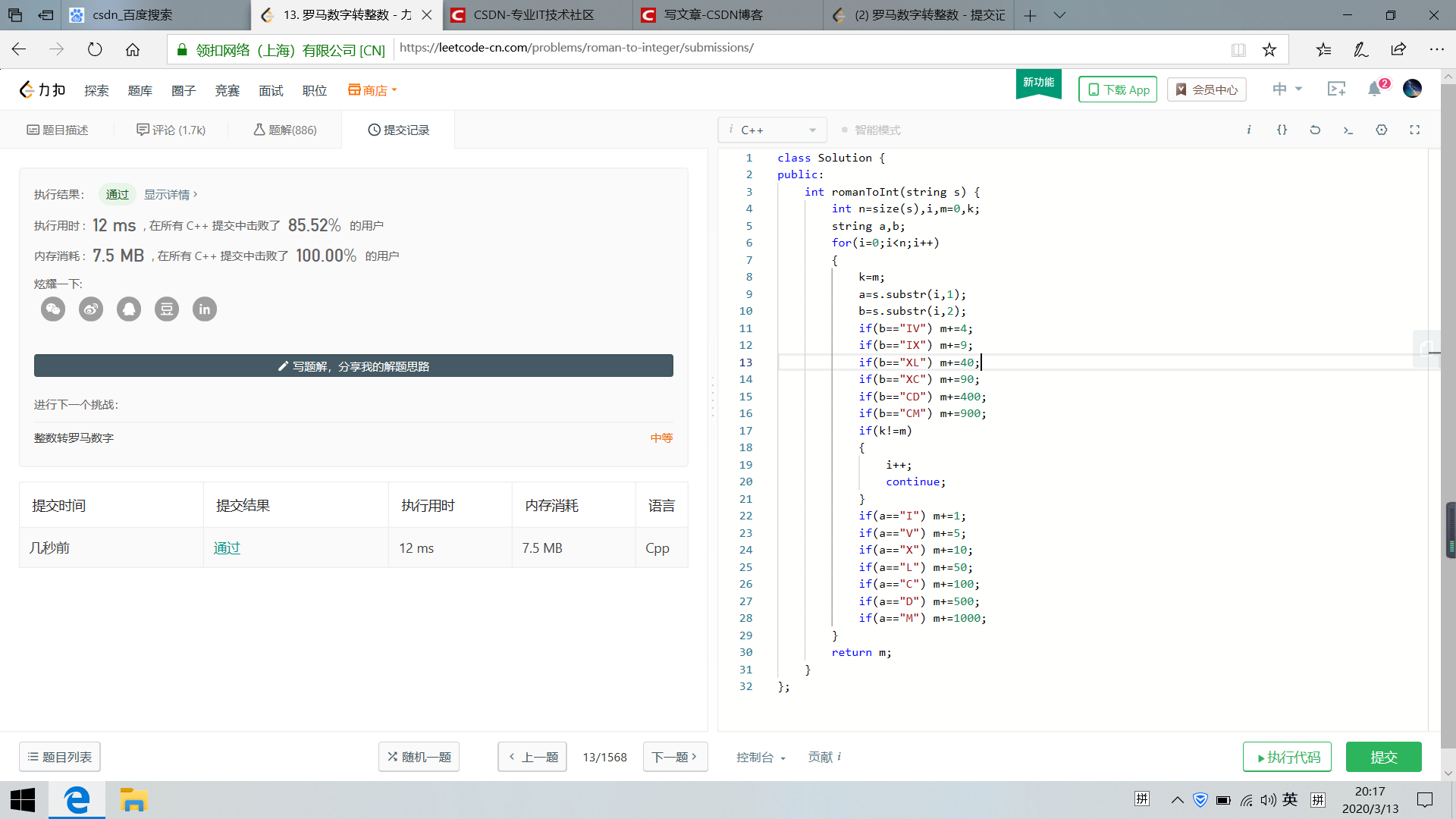1456x819 pixels.
Task: Open editor settings gear icon
Action: click(1382, 130)
